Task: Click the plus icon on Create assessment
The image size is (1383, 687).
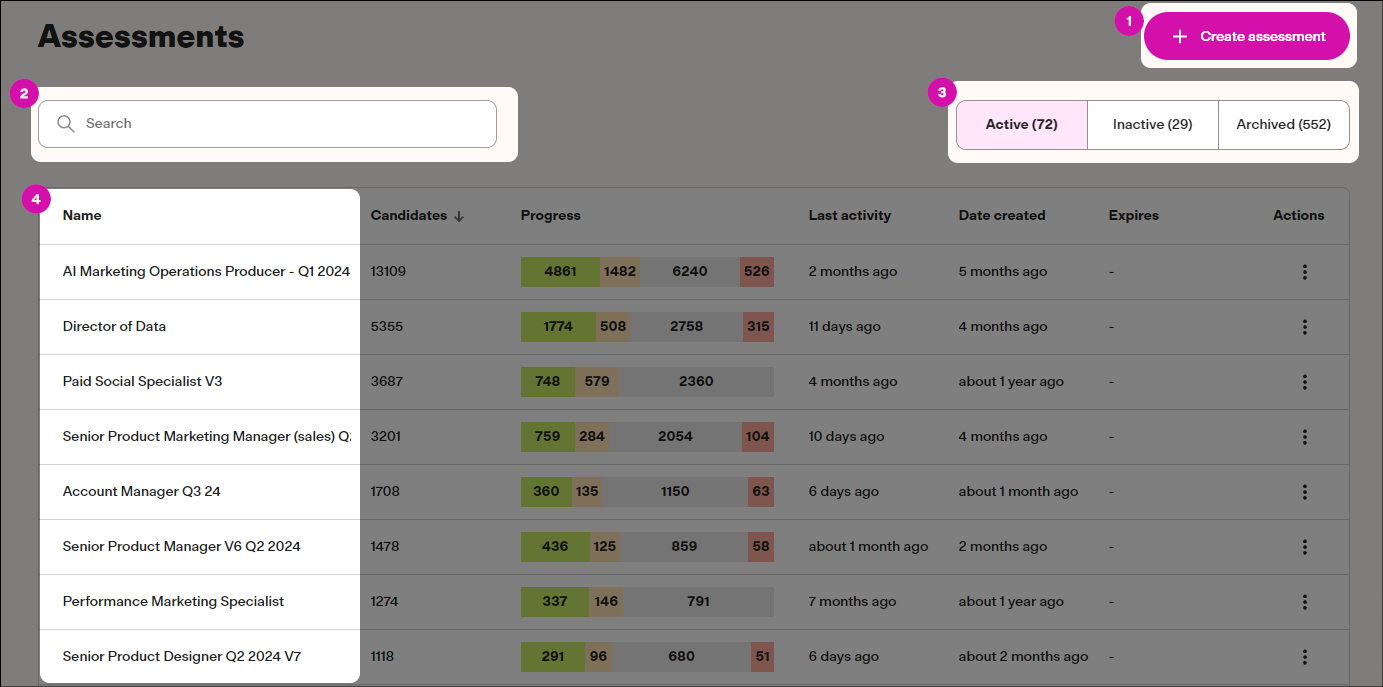Action: pyautogui.click(x=1179, y=35)
